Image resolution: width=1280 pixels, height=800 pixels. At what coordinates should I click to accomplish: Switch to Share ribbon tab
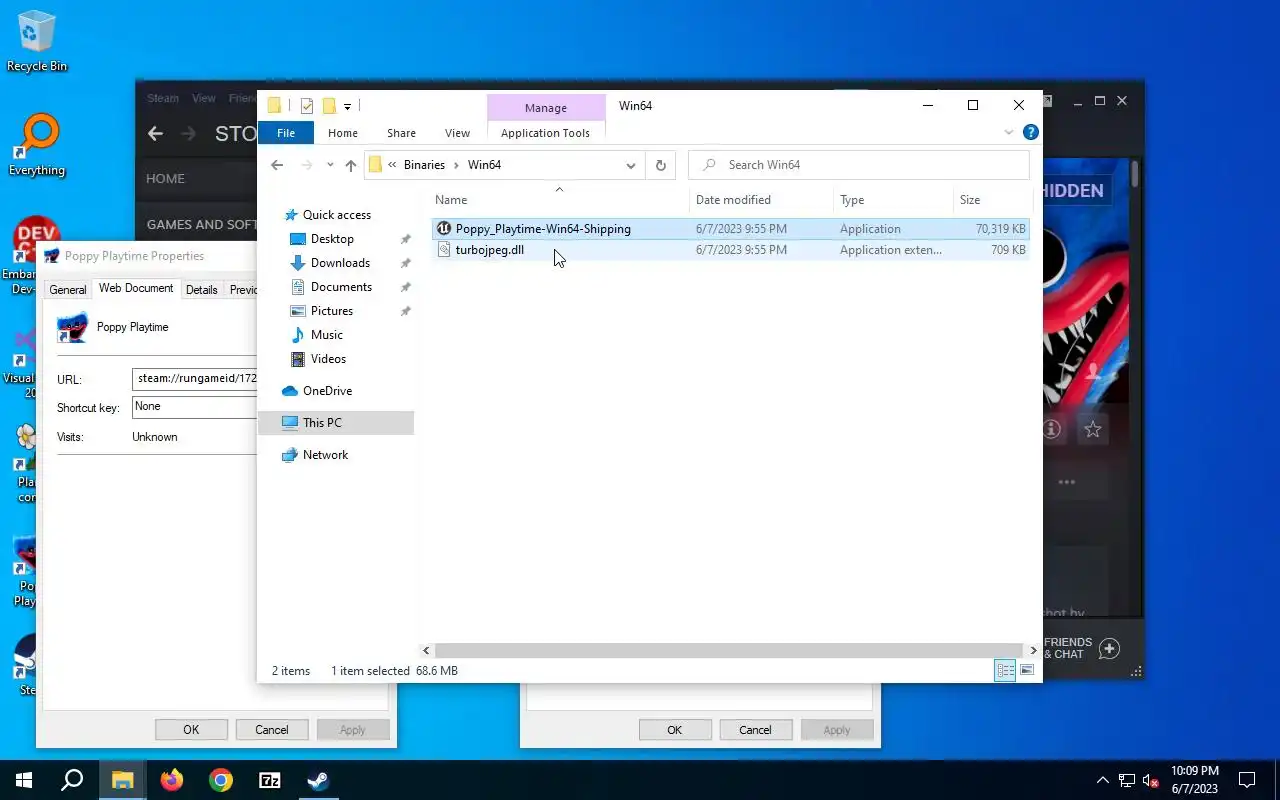[x=401, y=133]
